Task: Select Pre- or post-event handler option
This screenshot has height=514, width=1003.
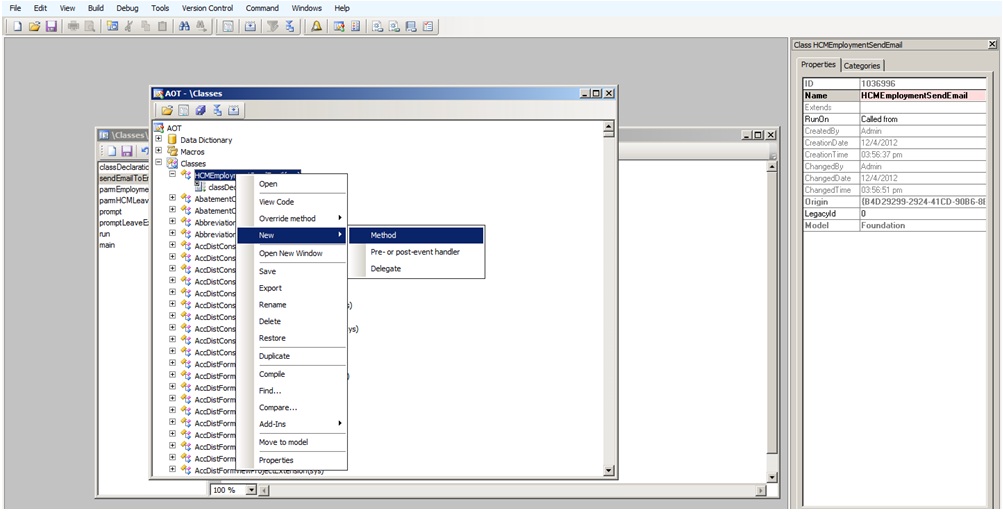Action: (415, 252)
